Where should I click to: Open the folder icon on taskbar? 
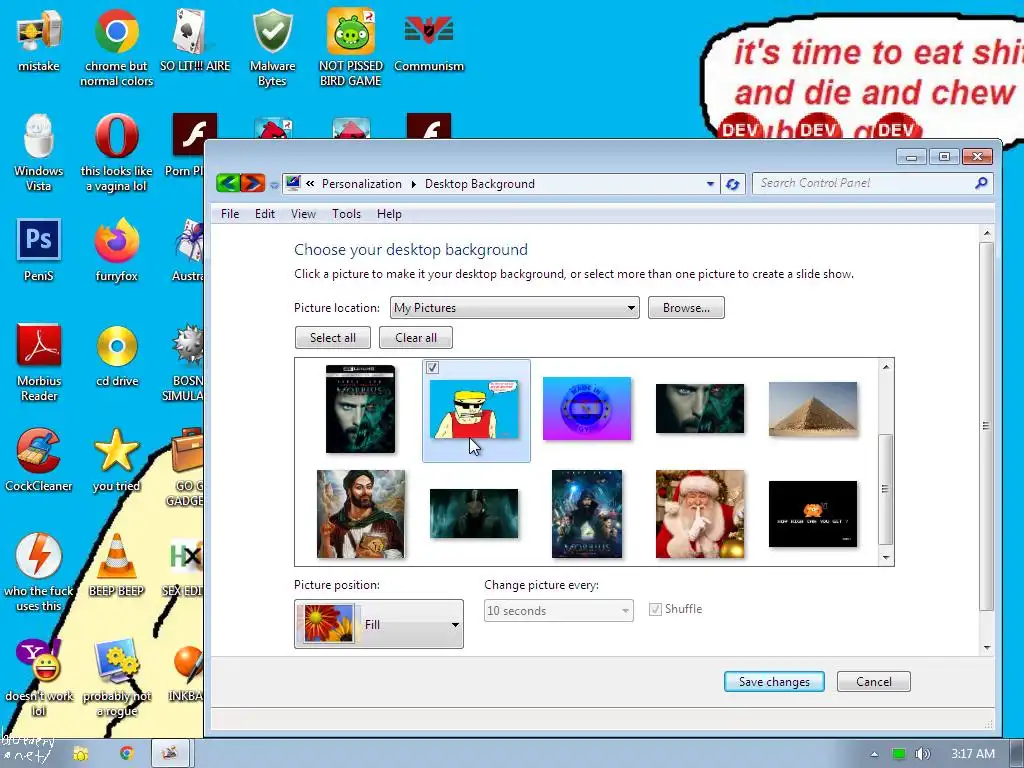(x=81, y=754)
